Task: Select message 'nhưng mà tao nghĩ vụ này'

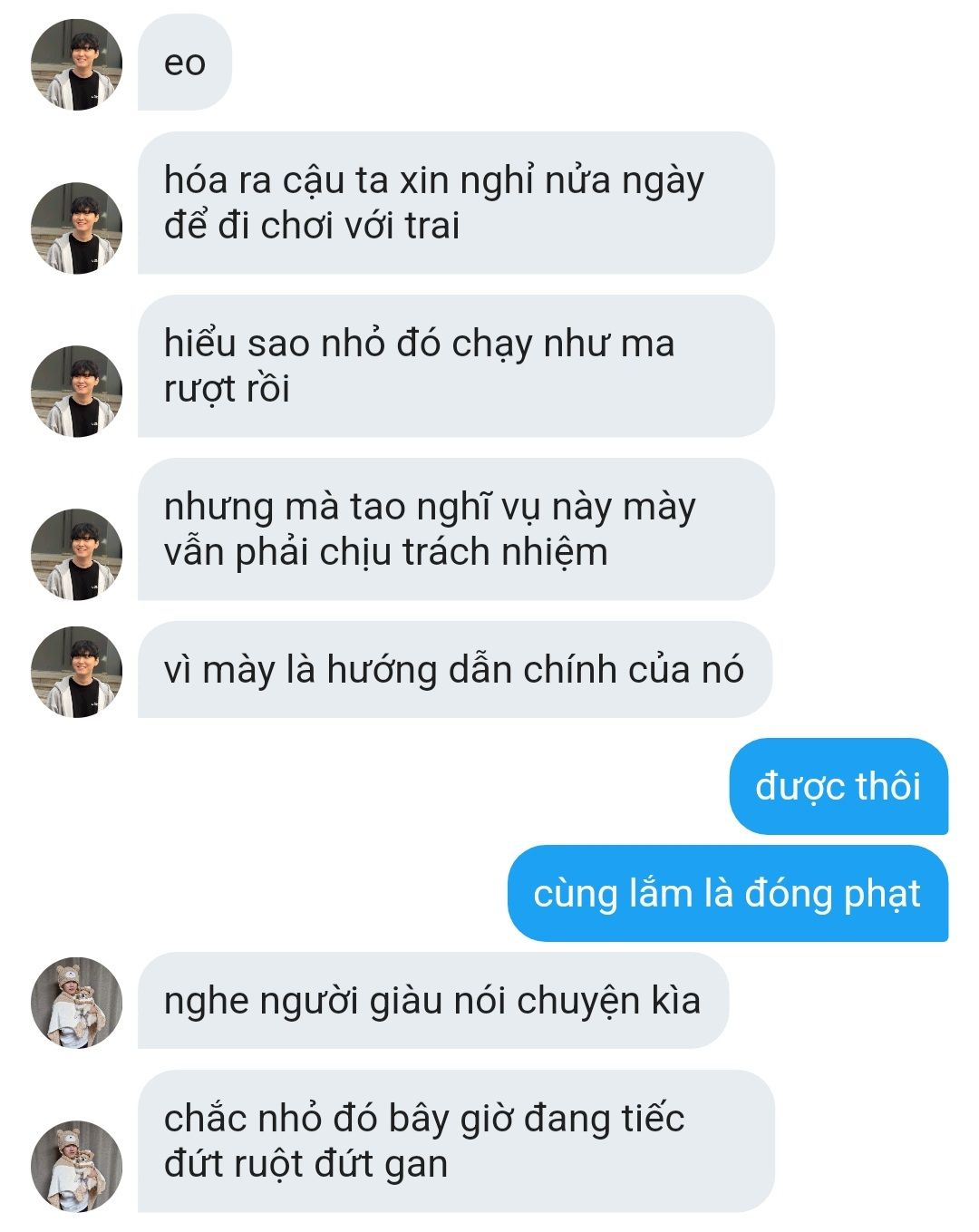Action: 456,529
